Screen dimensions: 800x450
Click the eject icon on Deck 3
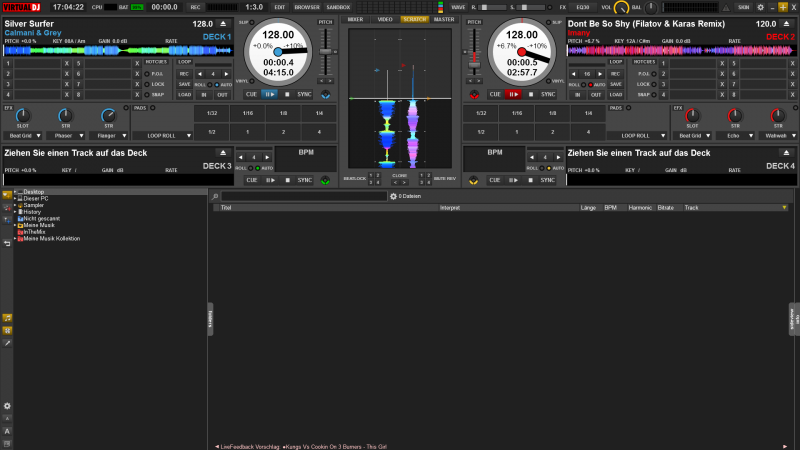click(223, 153)
